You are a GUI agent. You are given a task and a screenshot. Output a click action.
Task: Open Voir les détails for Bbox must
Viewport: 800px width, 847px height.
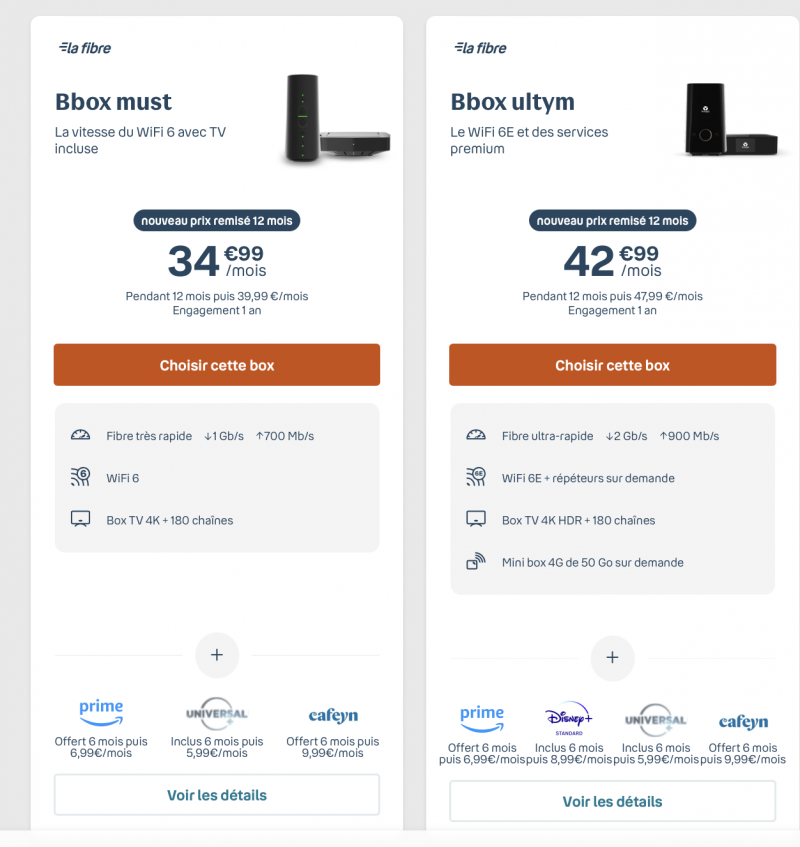pyautogui.click(x=217, y=795)
